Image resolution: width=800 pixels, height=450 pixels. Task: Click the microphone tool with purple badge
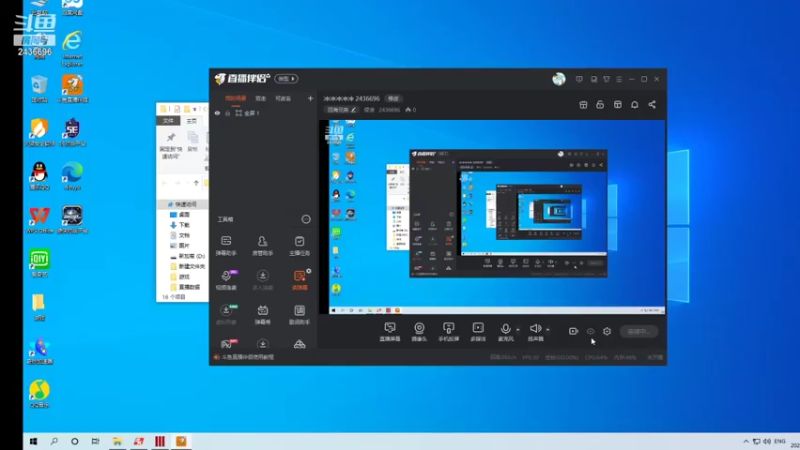pos(226,280)
